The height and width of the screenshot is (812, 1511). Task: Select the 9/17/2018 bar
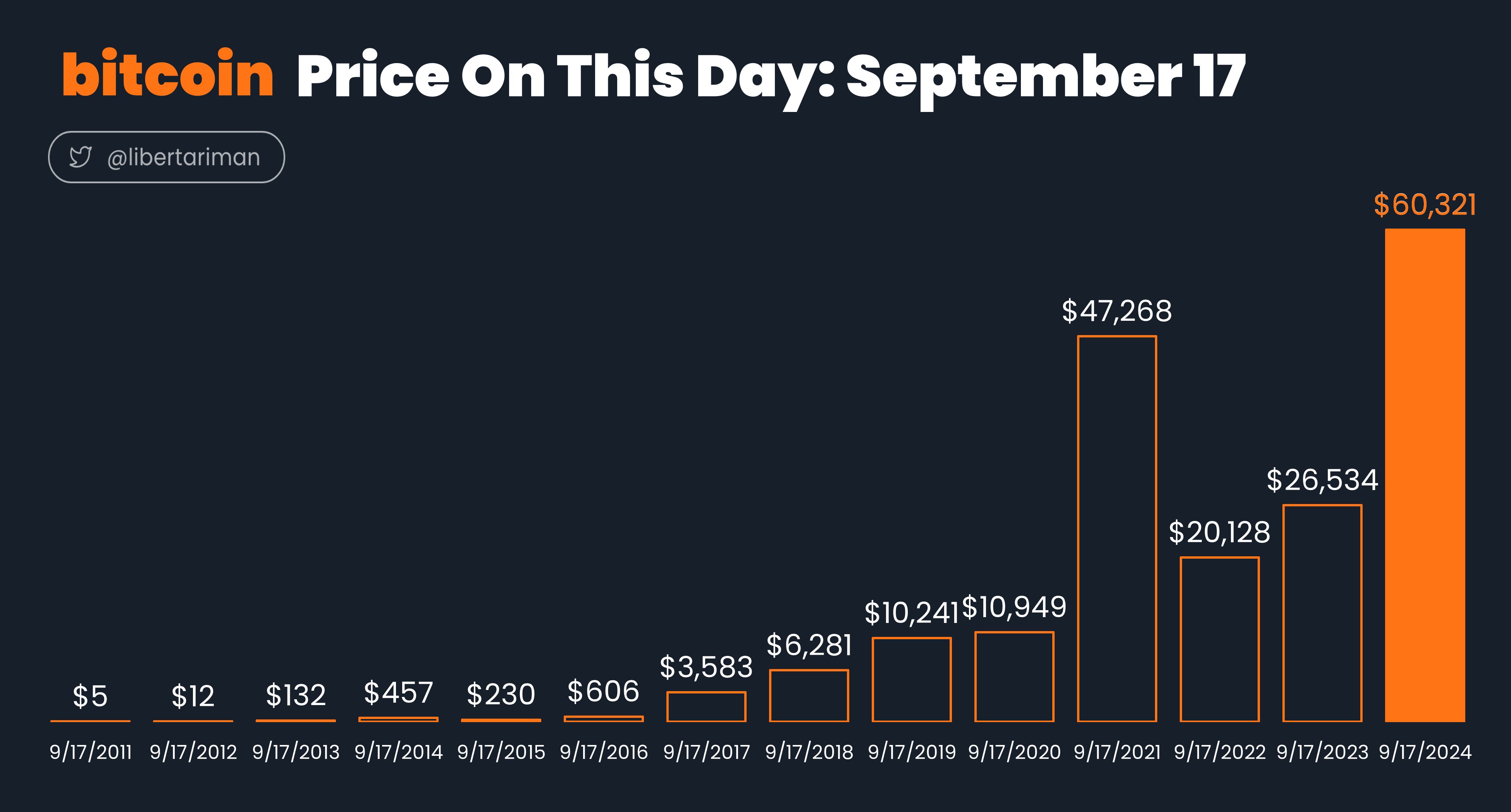pyautogui.click(x=809, y=696)
